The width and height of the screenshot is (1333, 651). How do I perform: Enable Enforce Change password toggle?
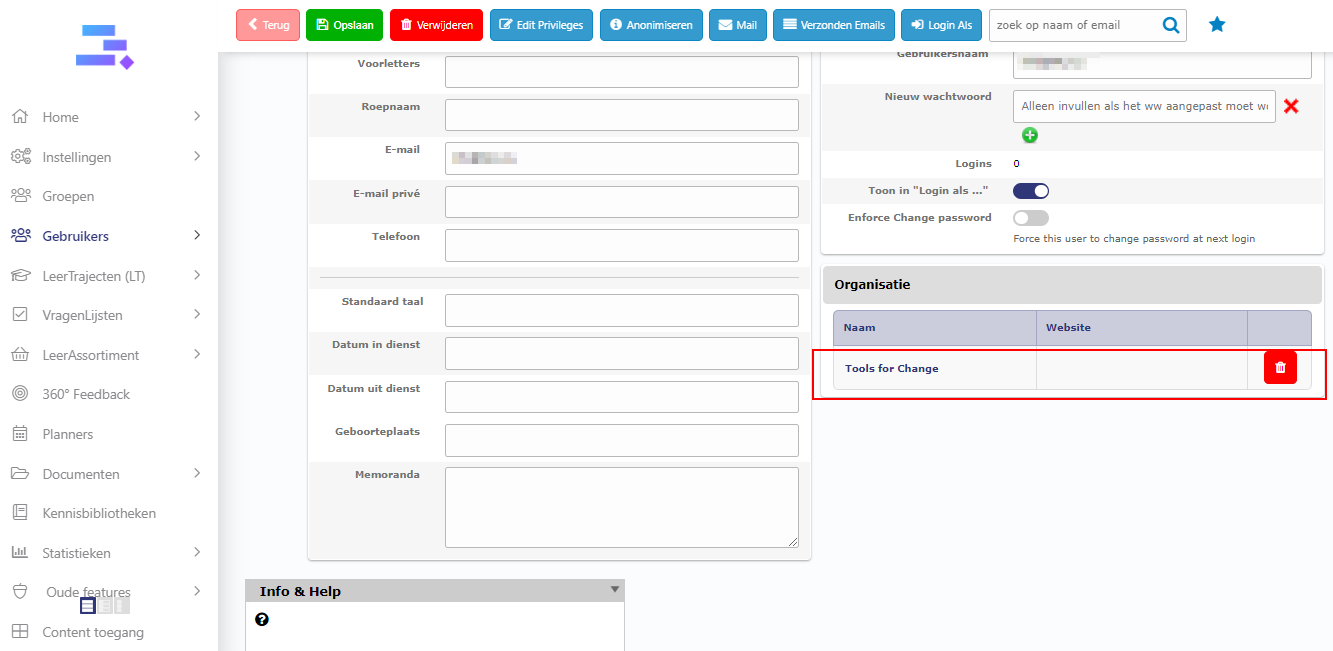[x=1031, y=218]
